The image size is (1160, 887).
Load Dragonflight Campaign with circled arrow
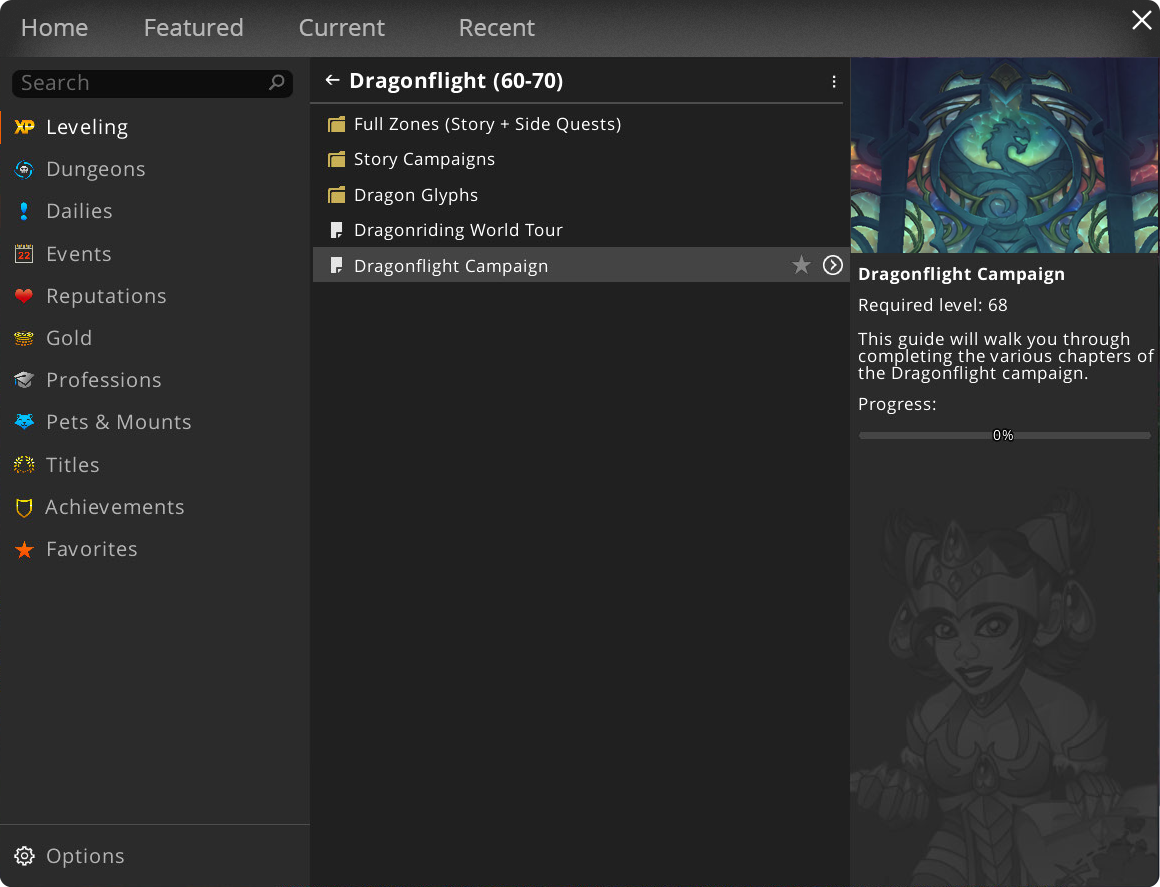coord(833,265)
